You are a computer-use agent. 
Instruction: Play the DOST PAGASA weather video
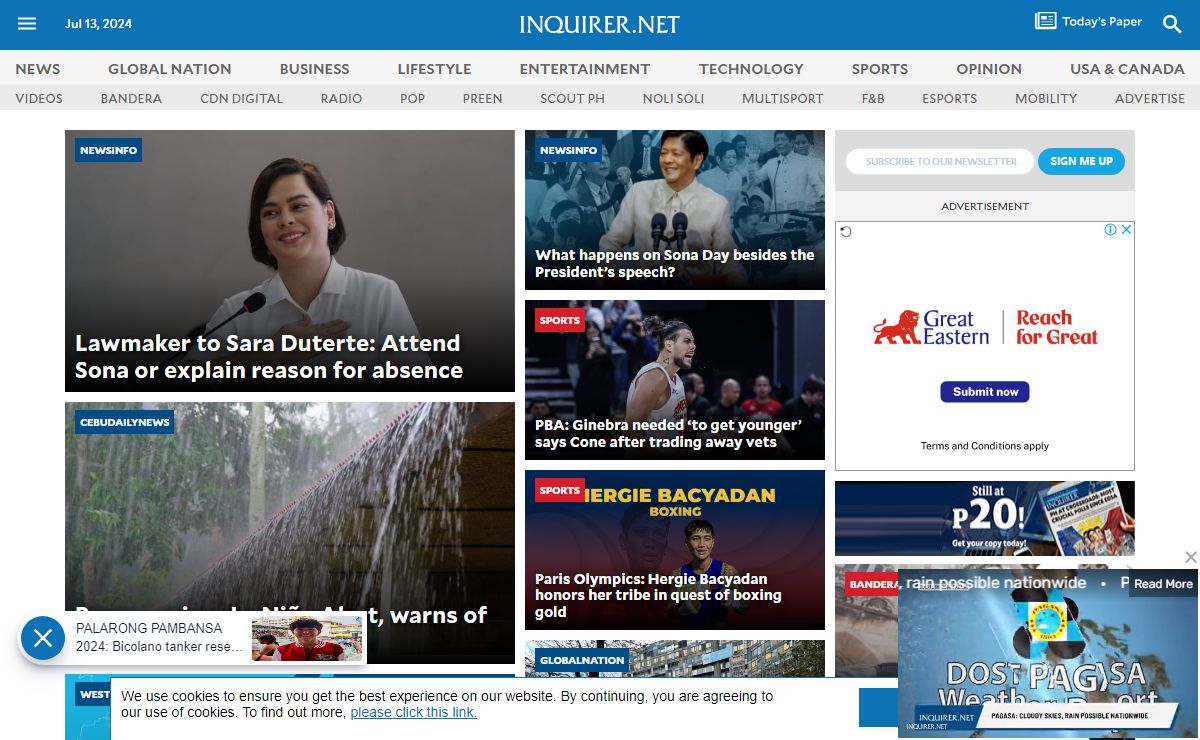(x=1048, y=654)
